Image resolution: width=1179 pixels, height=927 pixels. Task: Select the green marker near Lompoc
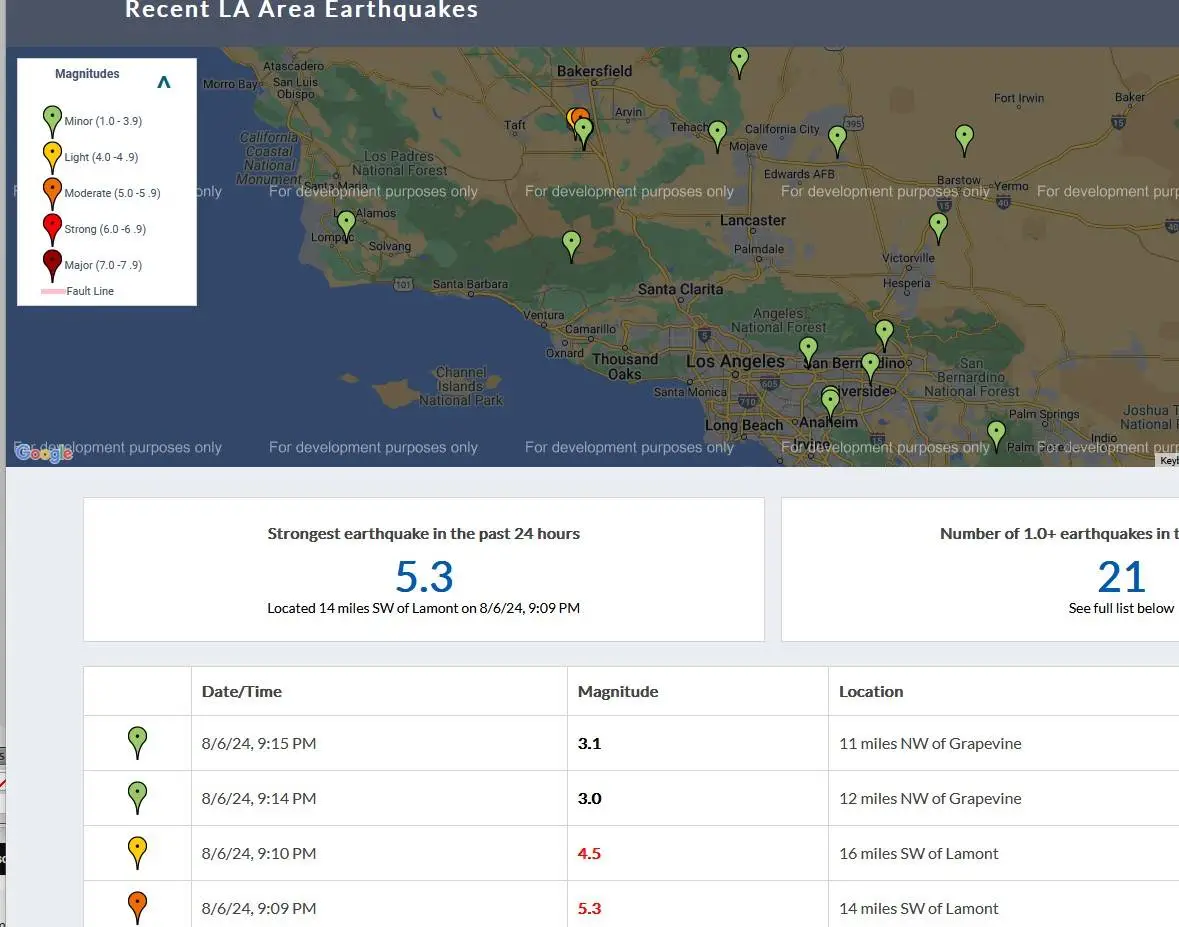[x=346, y=224]
